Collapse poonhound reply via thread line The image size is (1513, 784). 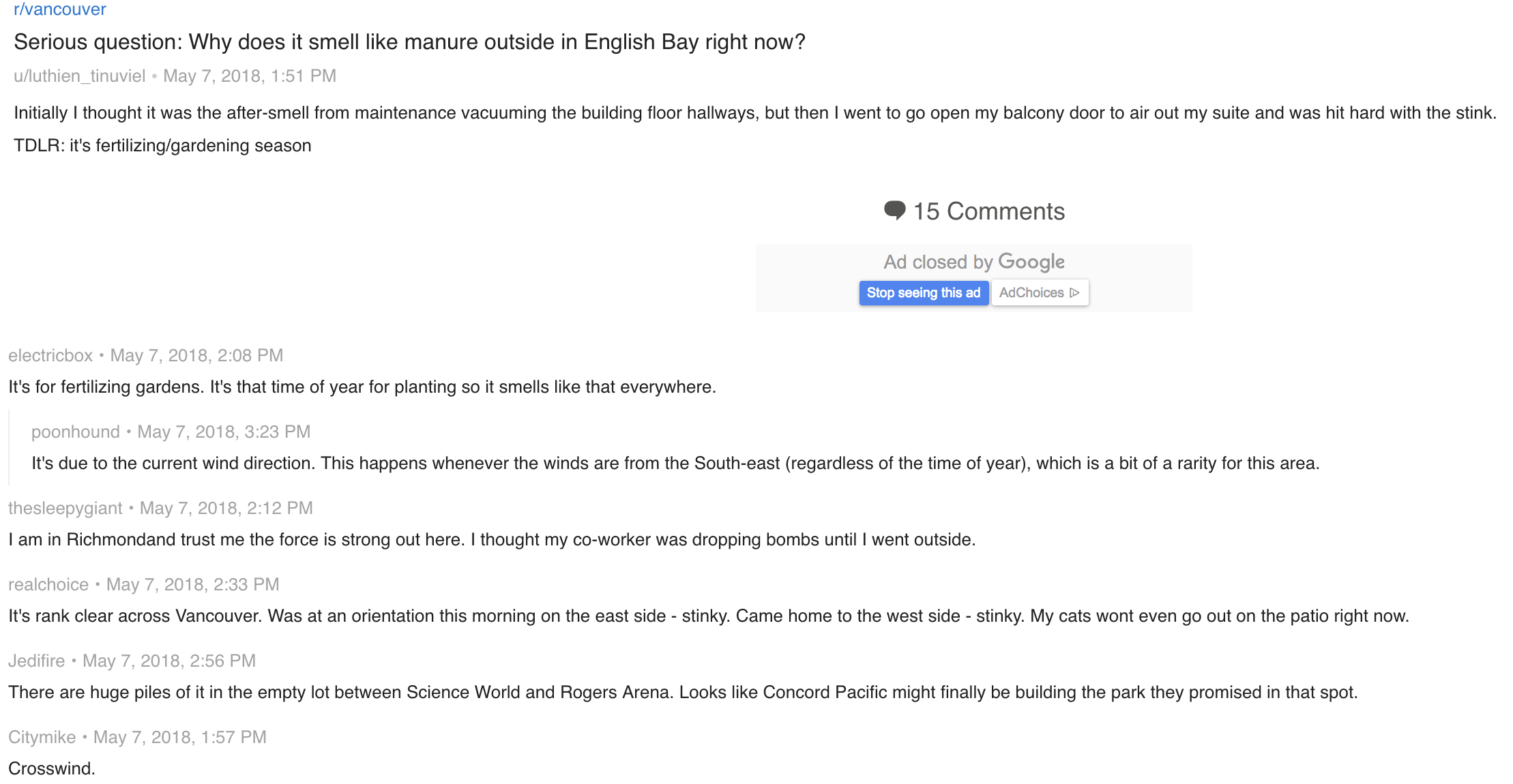(9, 447)
